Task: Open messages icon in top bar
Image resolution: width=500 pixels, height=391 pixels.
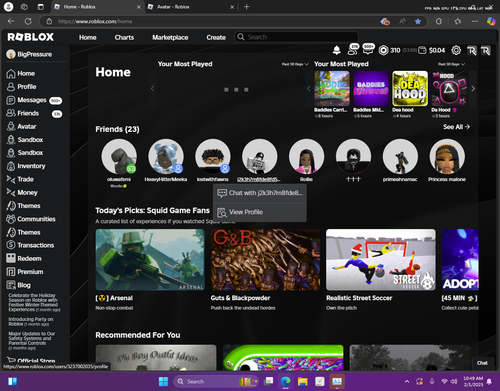Action: [x=368, y=49]
